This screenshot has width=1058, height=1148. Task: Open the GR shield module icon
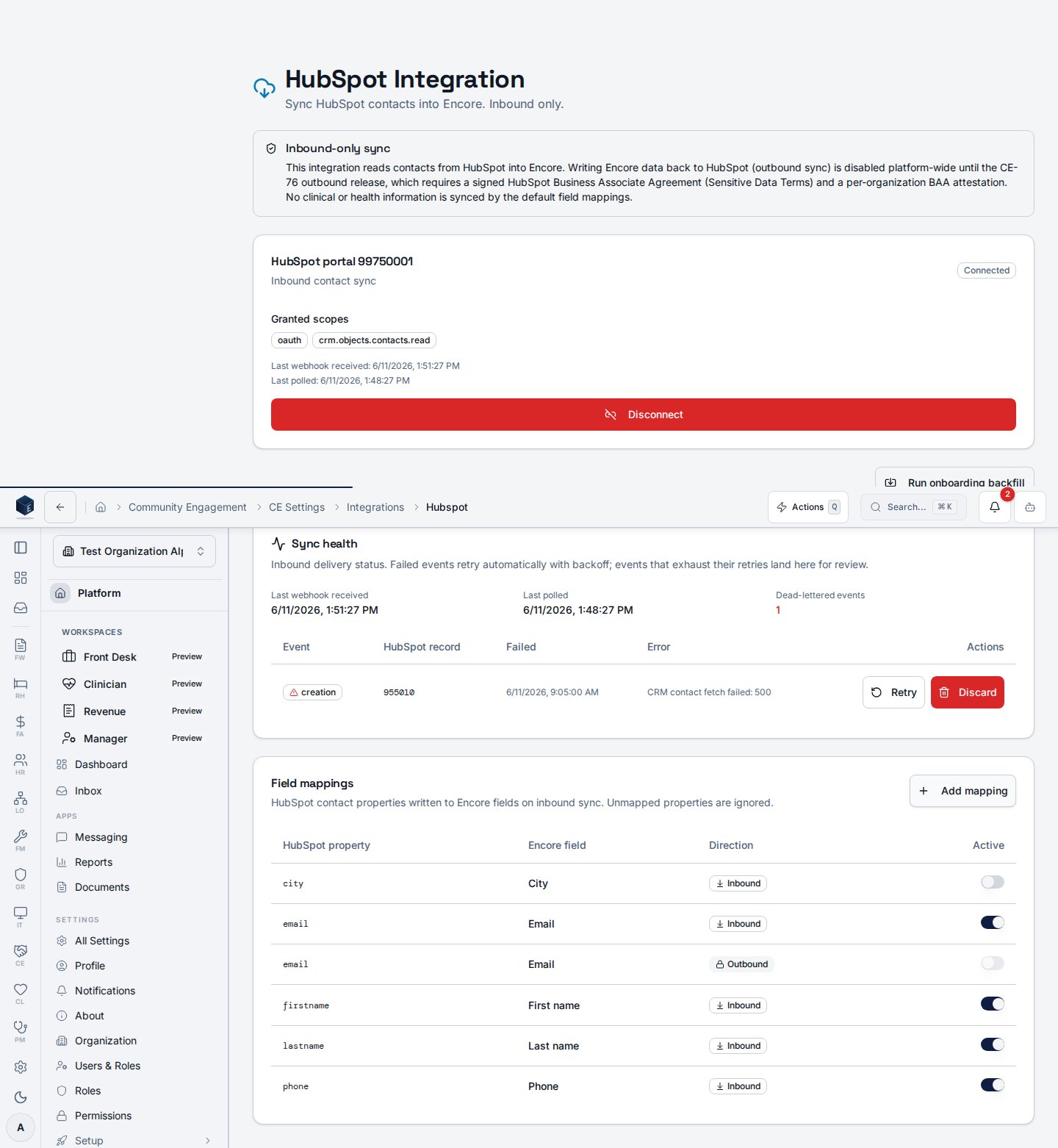21,878
